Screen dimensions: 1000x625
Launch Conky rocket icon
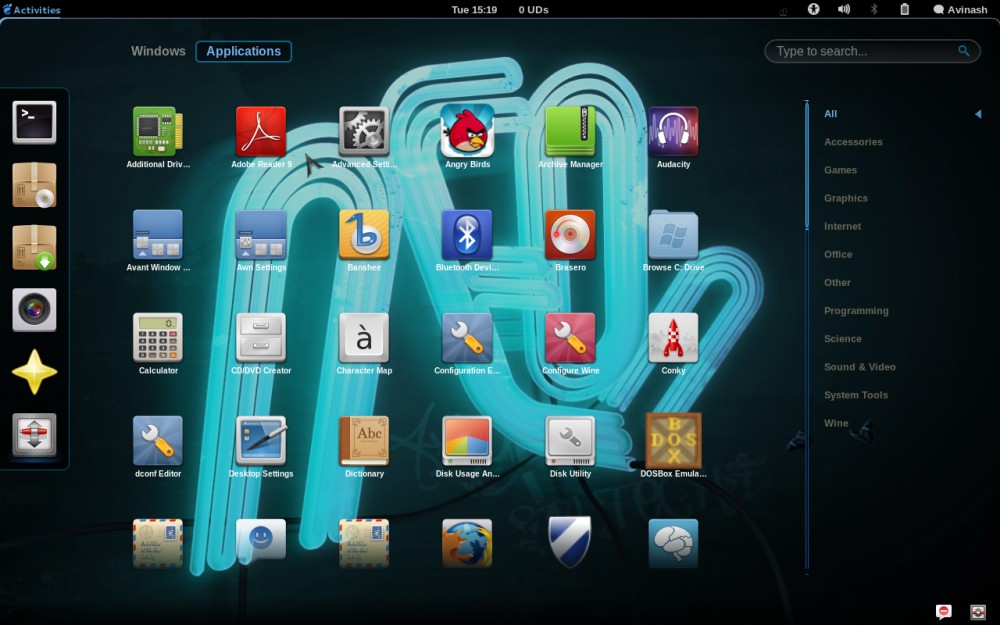[x=673, y=338]
